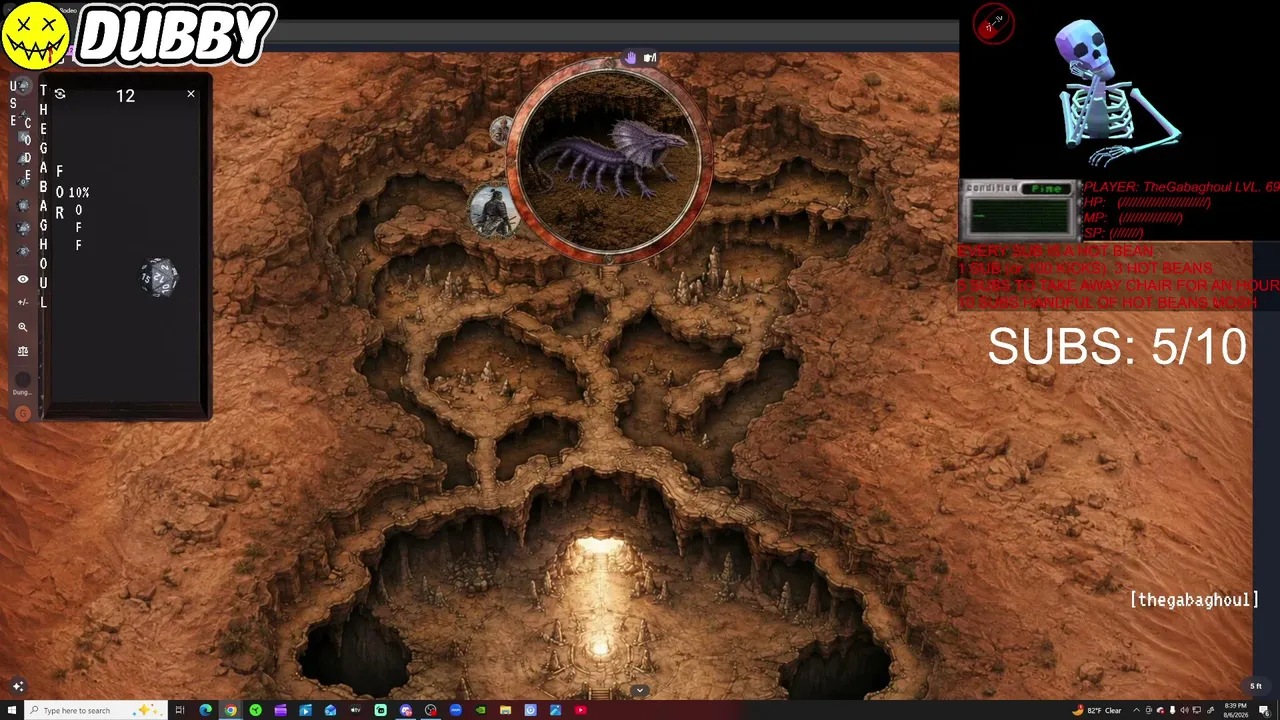Viewport: 1280px width, 720px height.
Task: Expand the chevron at the map's bottom edge
Action: [639, 690]
